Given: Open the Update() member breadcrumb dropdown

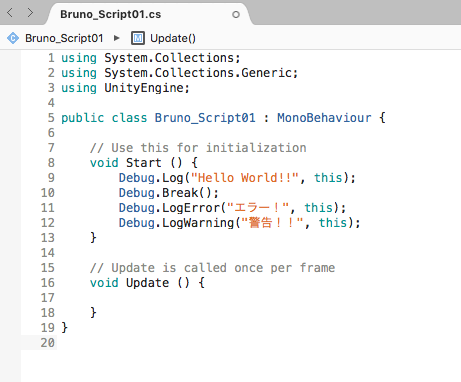Looking at the screenshot, I should pos(173,38).
